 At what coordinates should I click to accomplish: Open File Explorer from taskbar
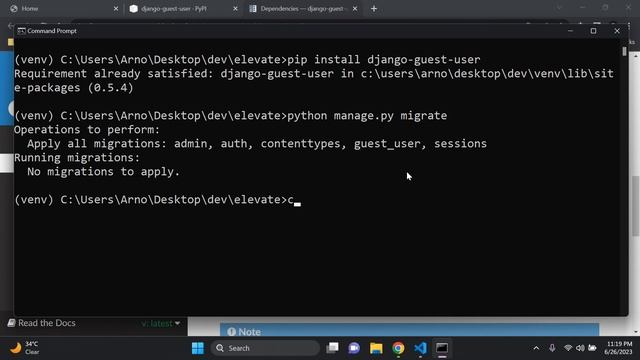tap(376, 348)
